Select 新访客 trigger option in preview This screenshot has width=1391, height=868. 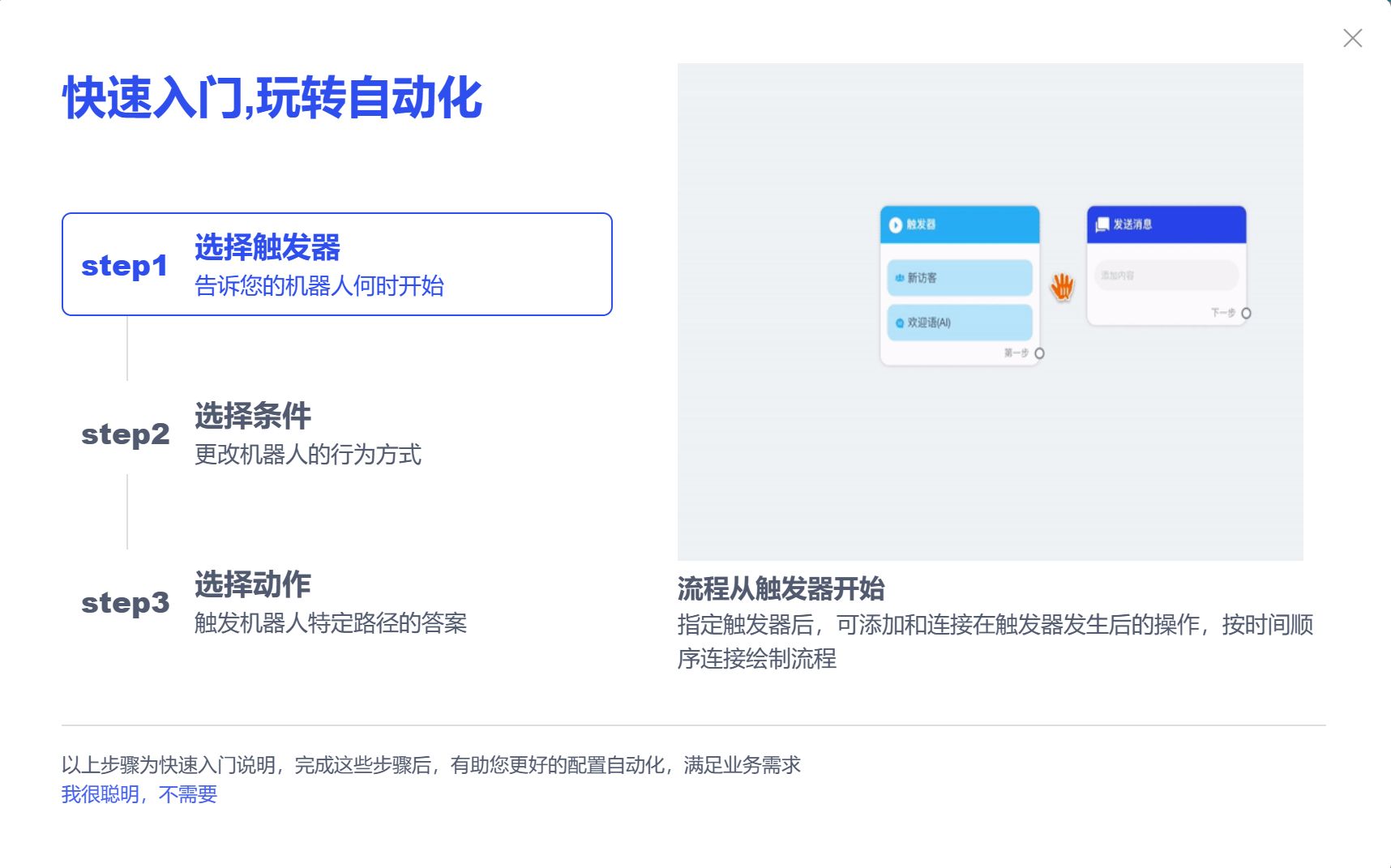point(960,278)
